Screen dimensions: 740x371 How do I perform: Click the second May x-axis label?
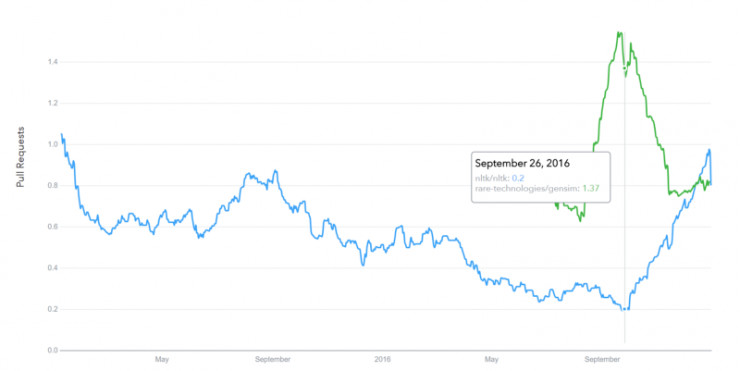coord(491,359)
